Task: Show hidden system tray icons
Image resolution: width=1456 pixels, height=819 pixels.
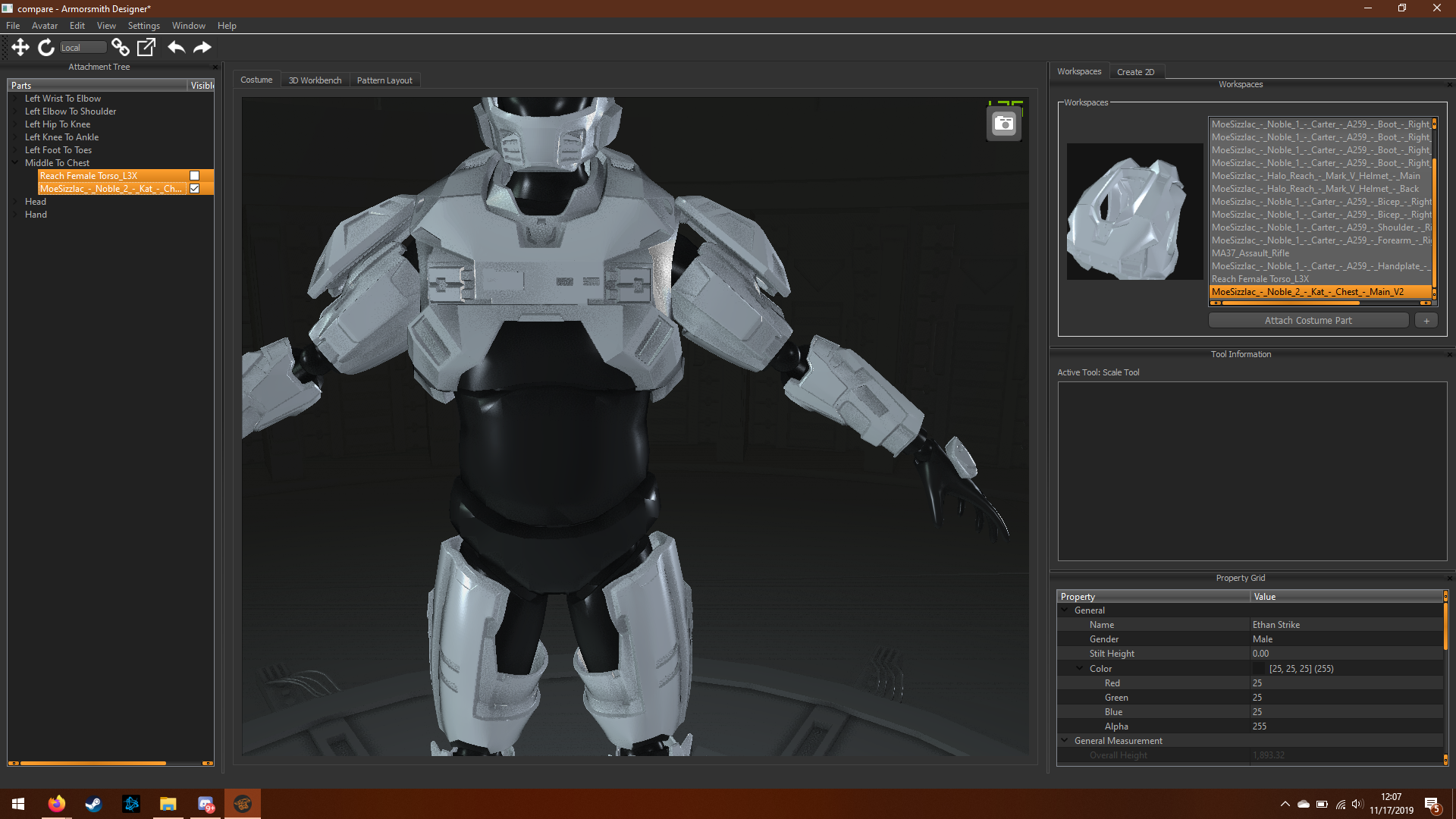Action: pos(1285,804)
